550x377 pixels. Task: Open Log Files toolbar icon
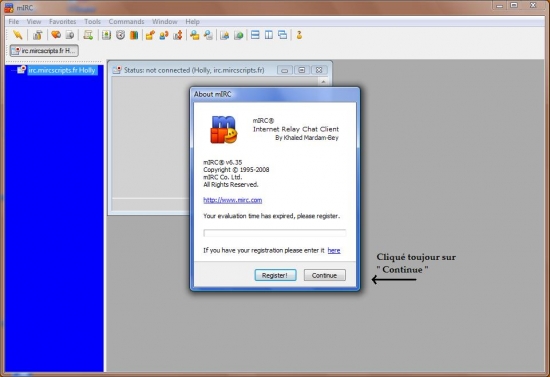click(208, 35)
